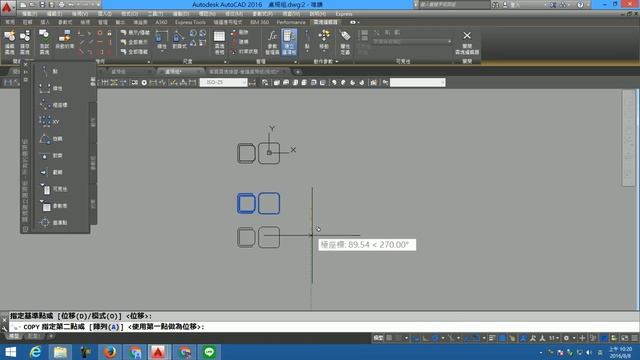Open the Manage panel dialog launcher arrow
Image resolution: width=640 pixels, height=360 pixels.
[296, 62]
